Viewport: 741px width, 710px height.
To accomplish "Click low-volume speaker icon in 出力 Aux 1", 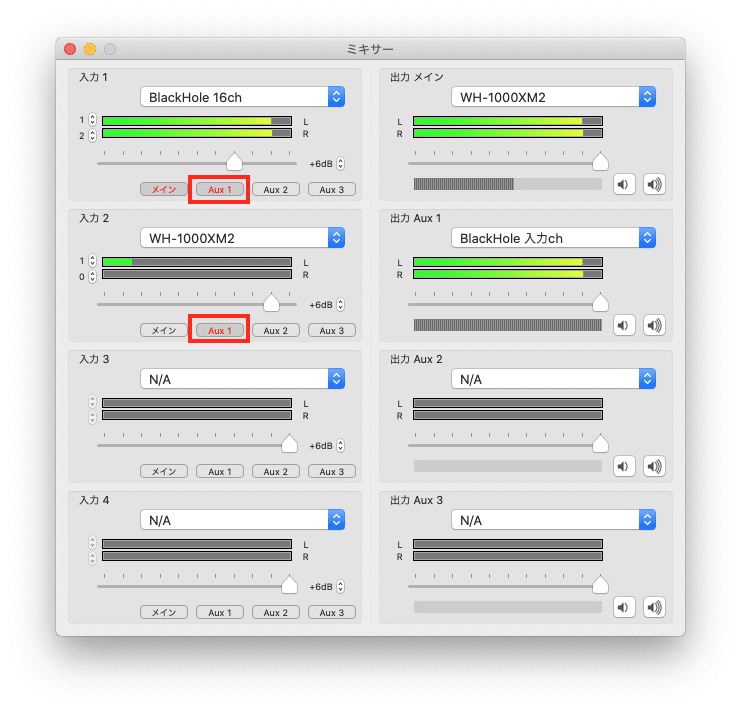I will coord(623,325).
